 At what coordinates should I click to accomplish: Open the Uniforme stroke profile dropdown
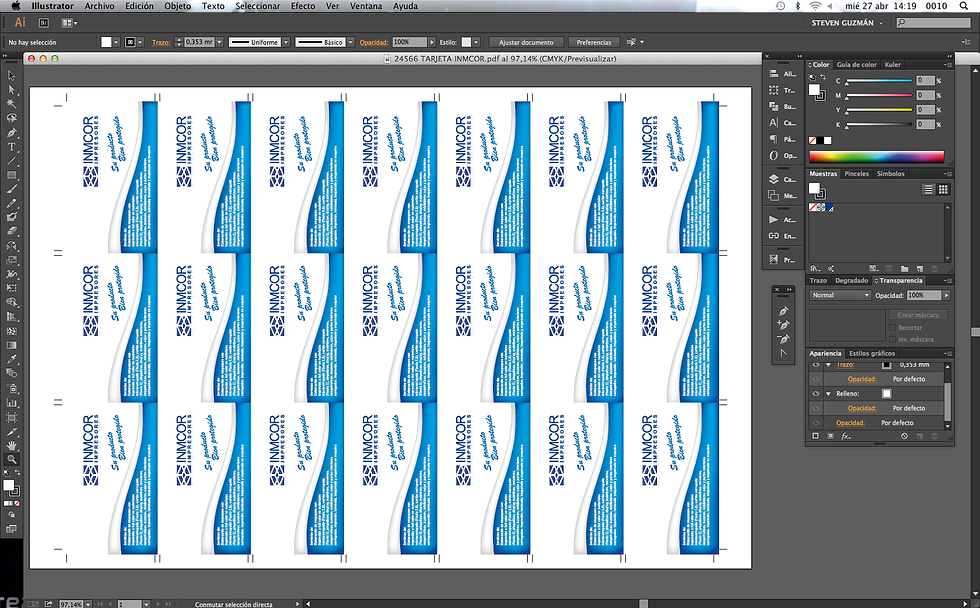coord(286,42)
